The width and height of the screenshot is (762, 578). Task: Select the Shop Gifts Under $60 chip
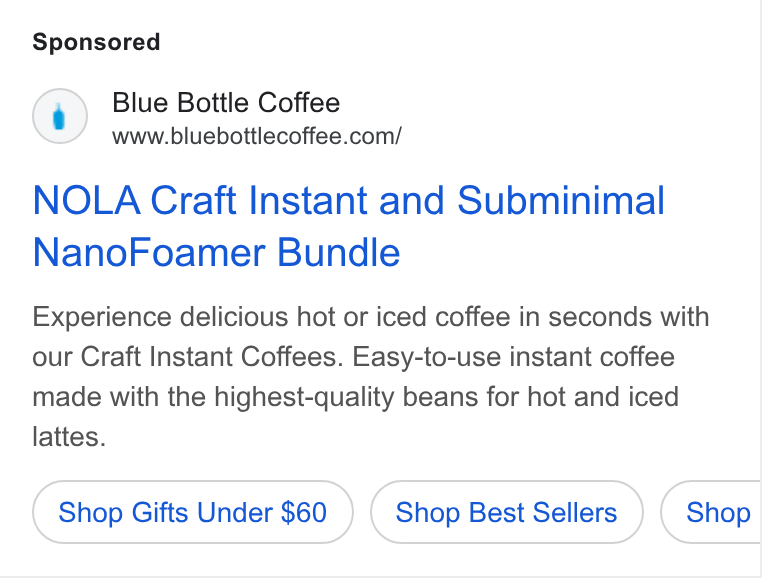(x=192, y=512)
